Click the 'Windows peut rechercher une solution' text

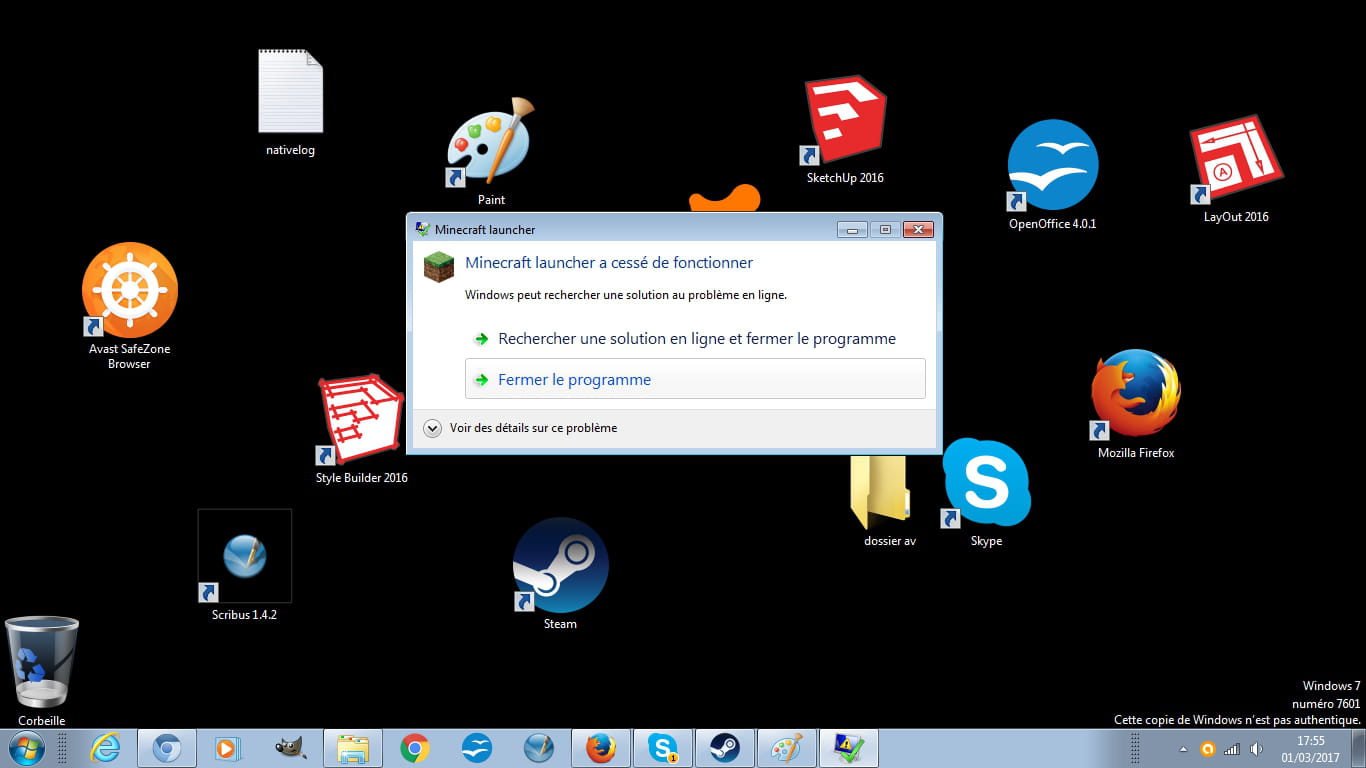coord(626,295)
